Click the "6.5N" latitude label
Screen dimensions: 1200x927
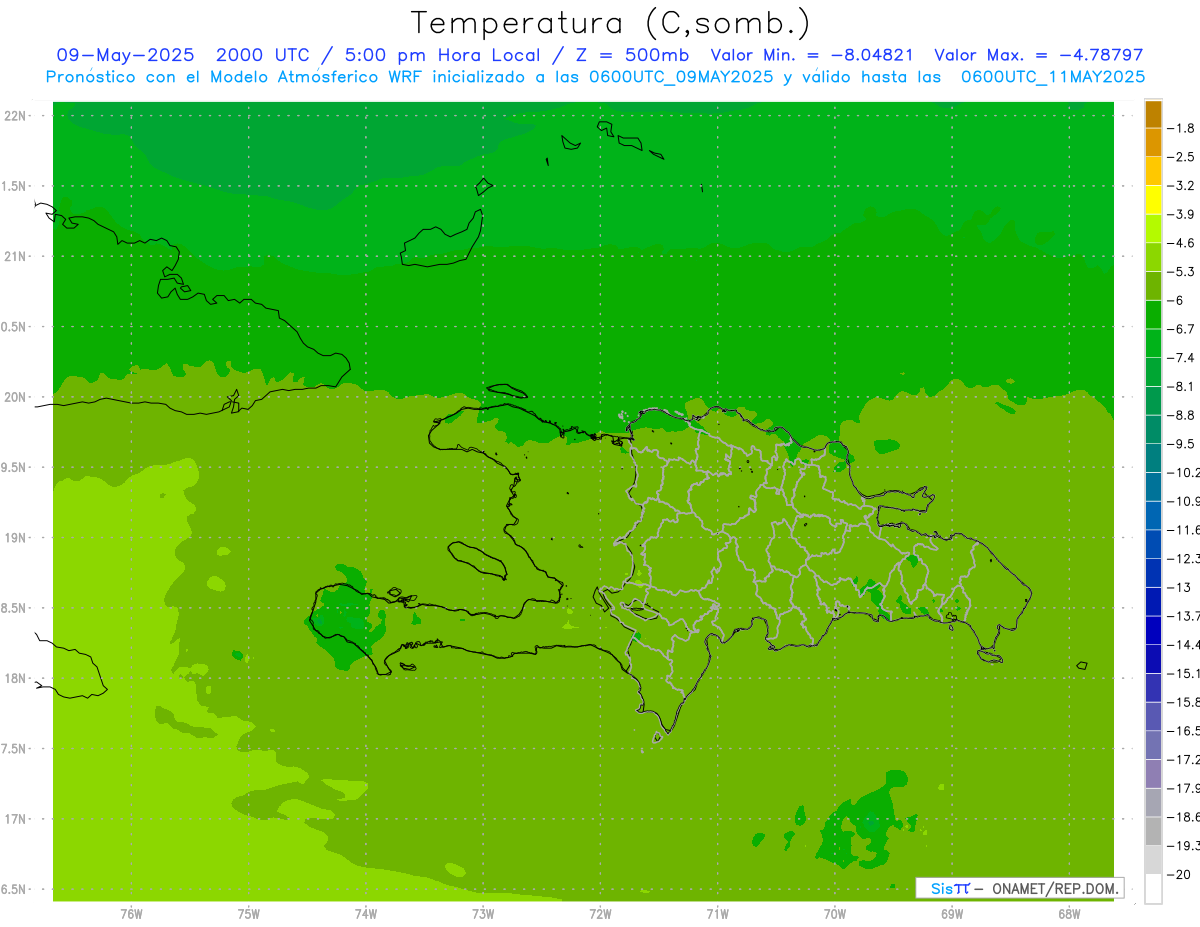(15, 889)
